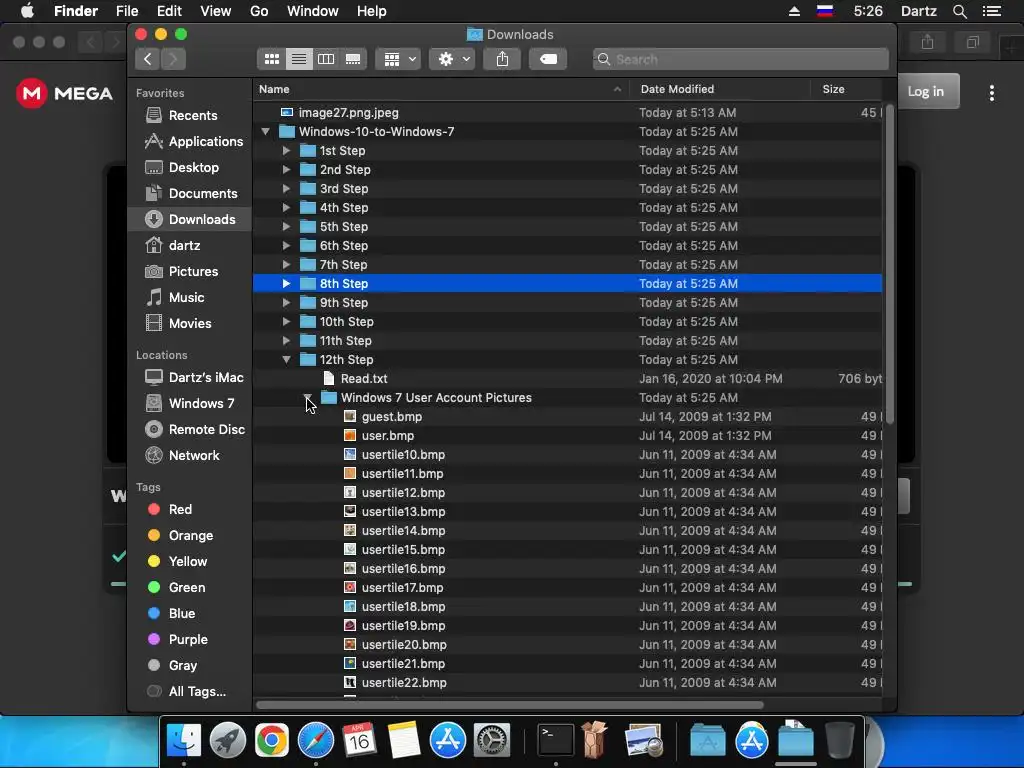Click Log in on the MEGA page
This screenshot has width=1024, height=768.
point(925,91)
